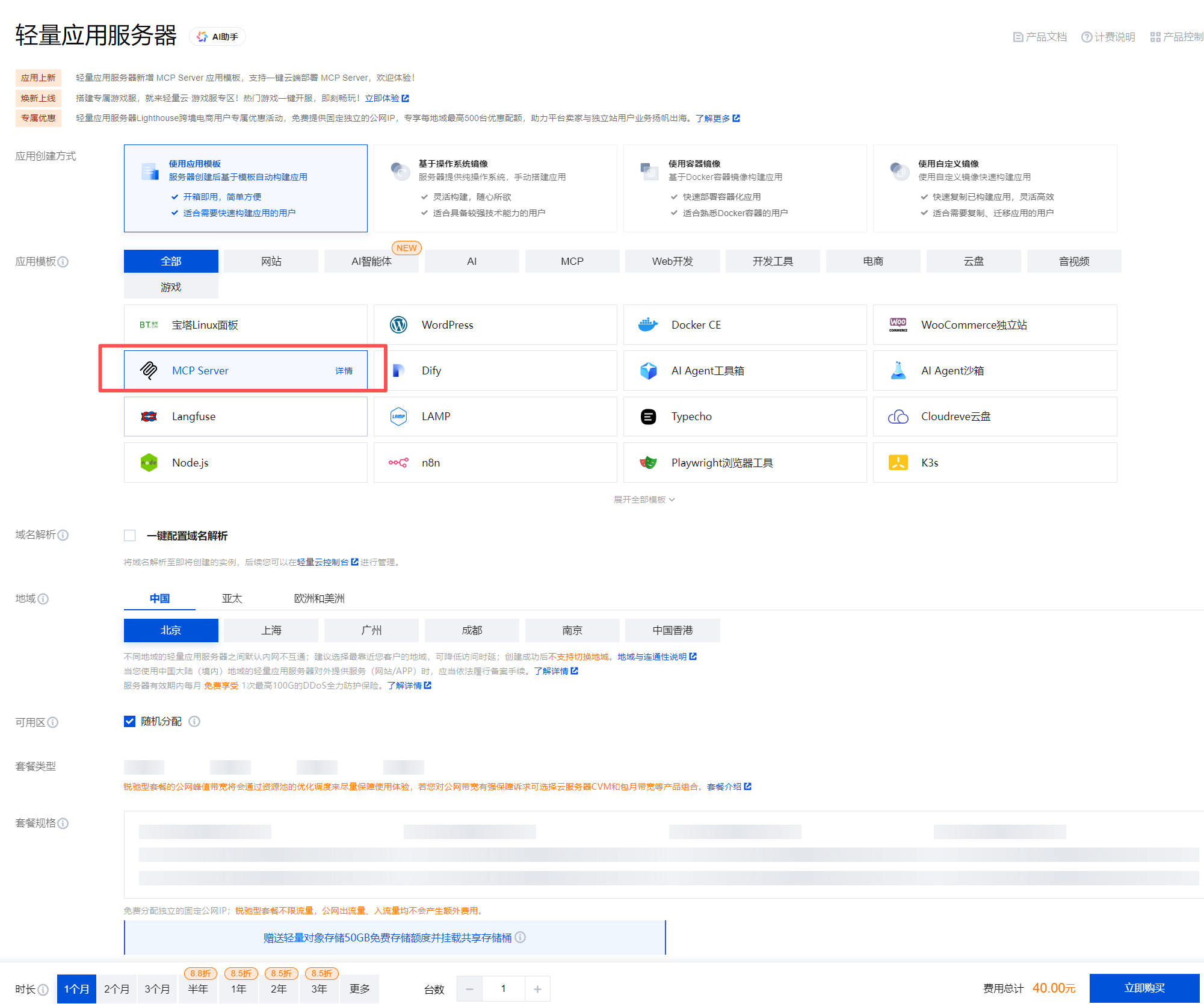Select the K3s yellow icon
Image resolution: width=1204 pixels, height=1004 pixels.
898,463
